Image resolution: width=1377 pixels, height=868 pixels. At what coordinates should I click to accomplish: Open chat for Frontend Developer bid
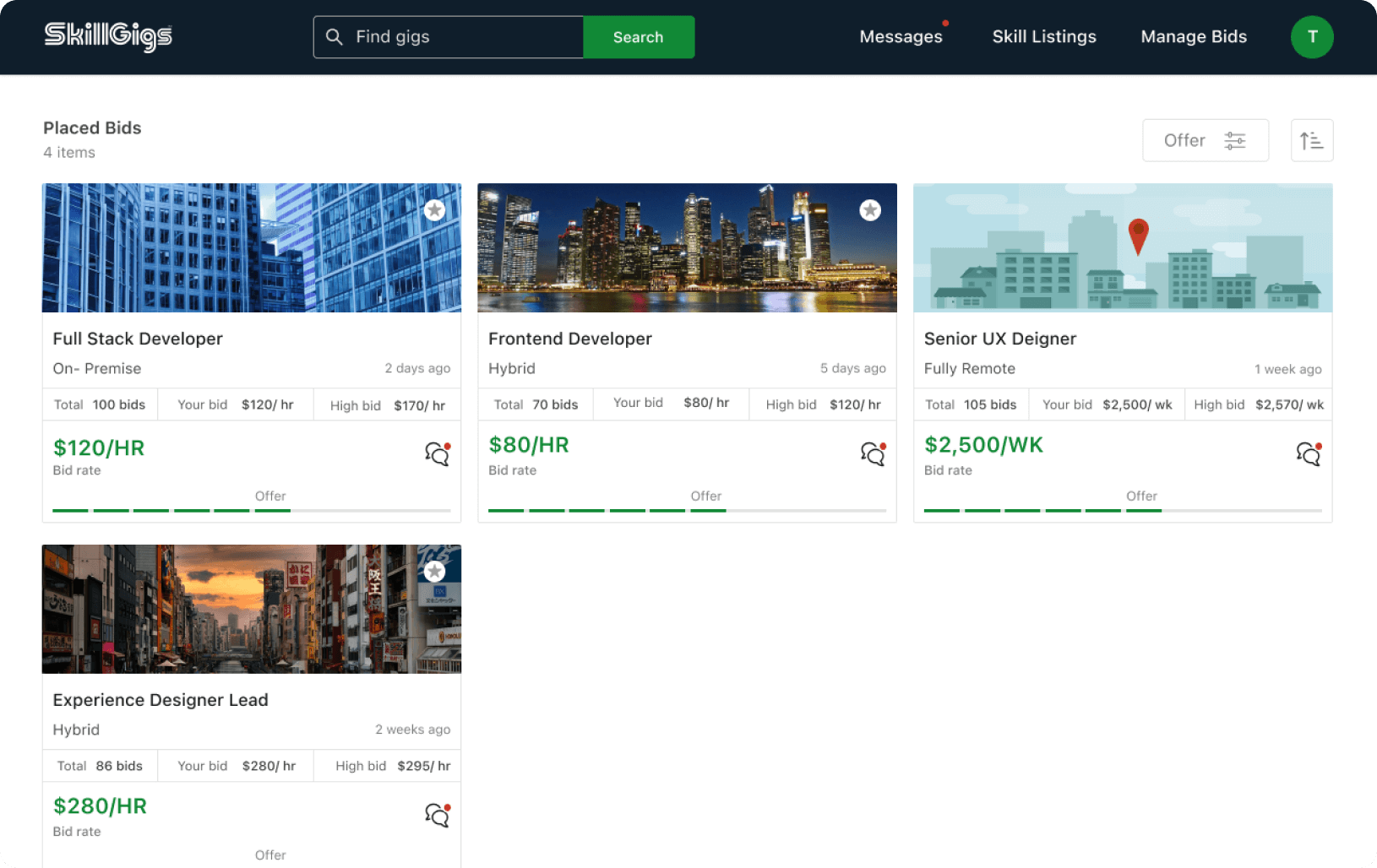coord(873,454)
